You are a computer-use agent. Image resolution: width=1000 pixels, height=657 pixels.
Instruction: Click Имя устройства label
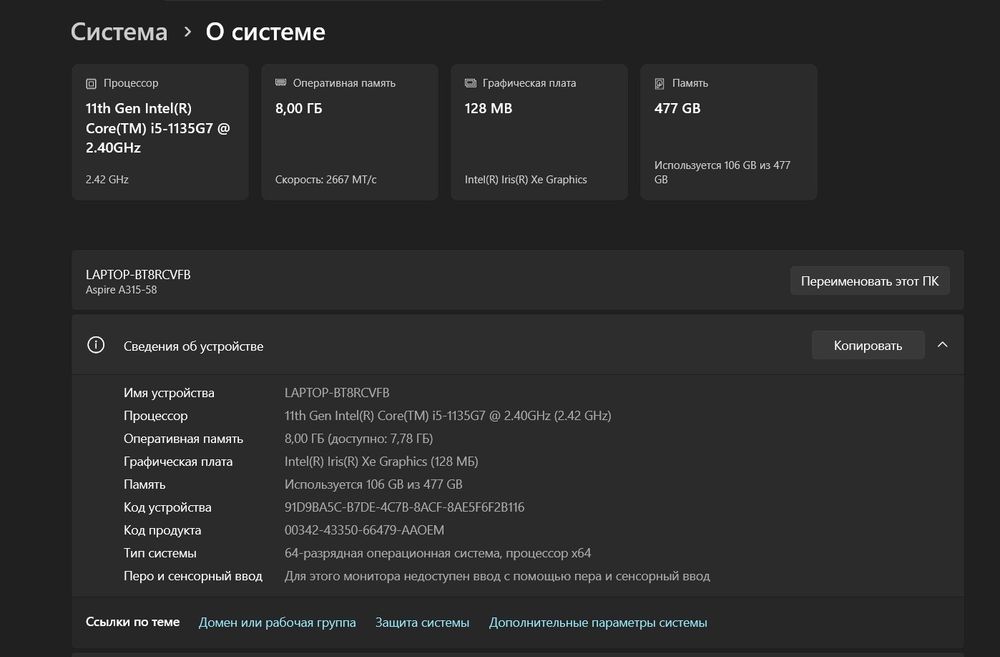[x=168, y=393]
